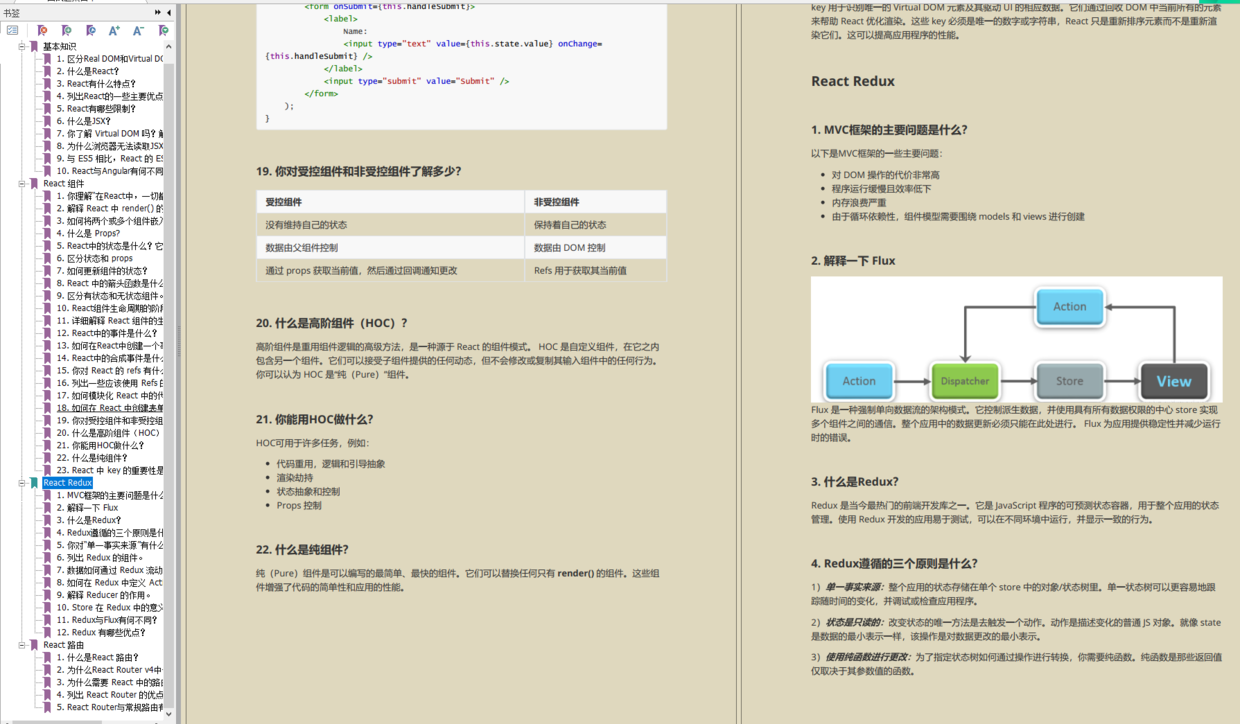Collapse the React Redux tree node
The image size is (1240, 724).
pyautogui.click(x=22, y=482)
